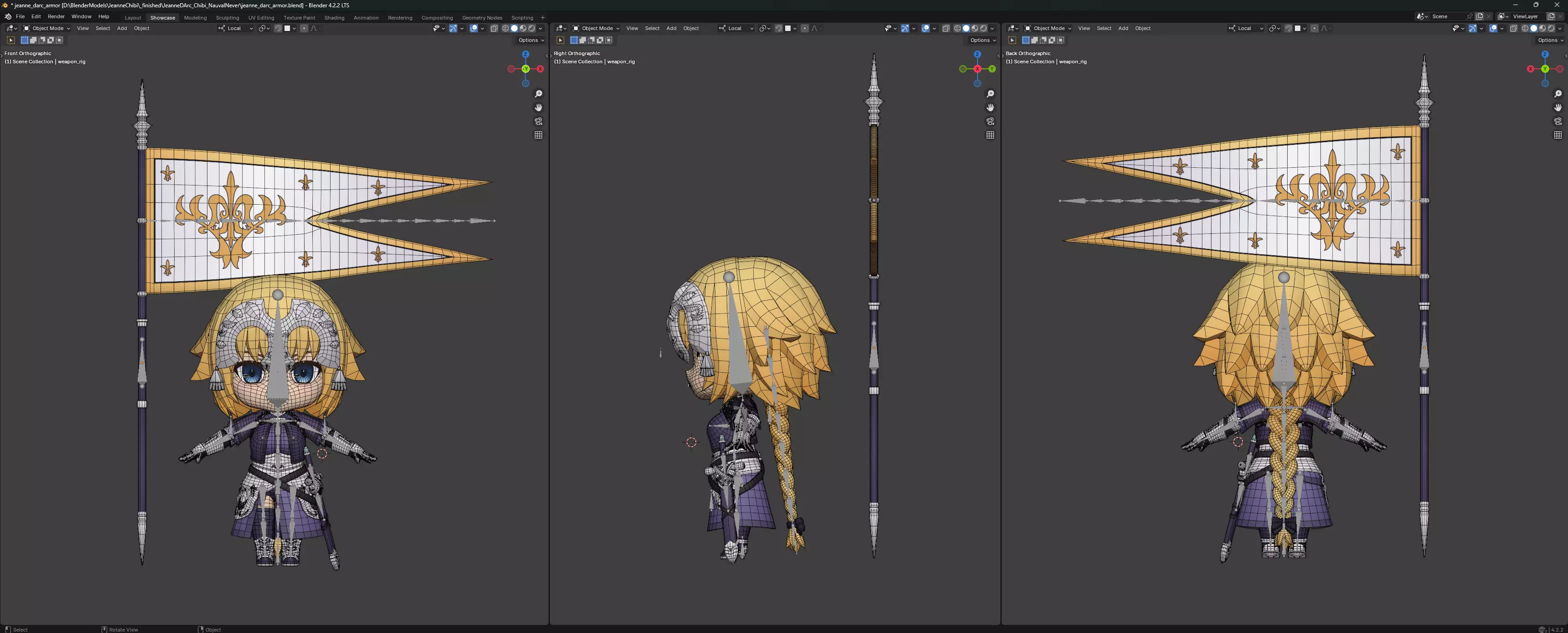Toggle camera view icon in Back Orthographic viewport
The height and width of the screenshot is (633, 1568).
1558,121
